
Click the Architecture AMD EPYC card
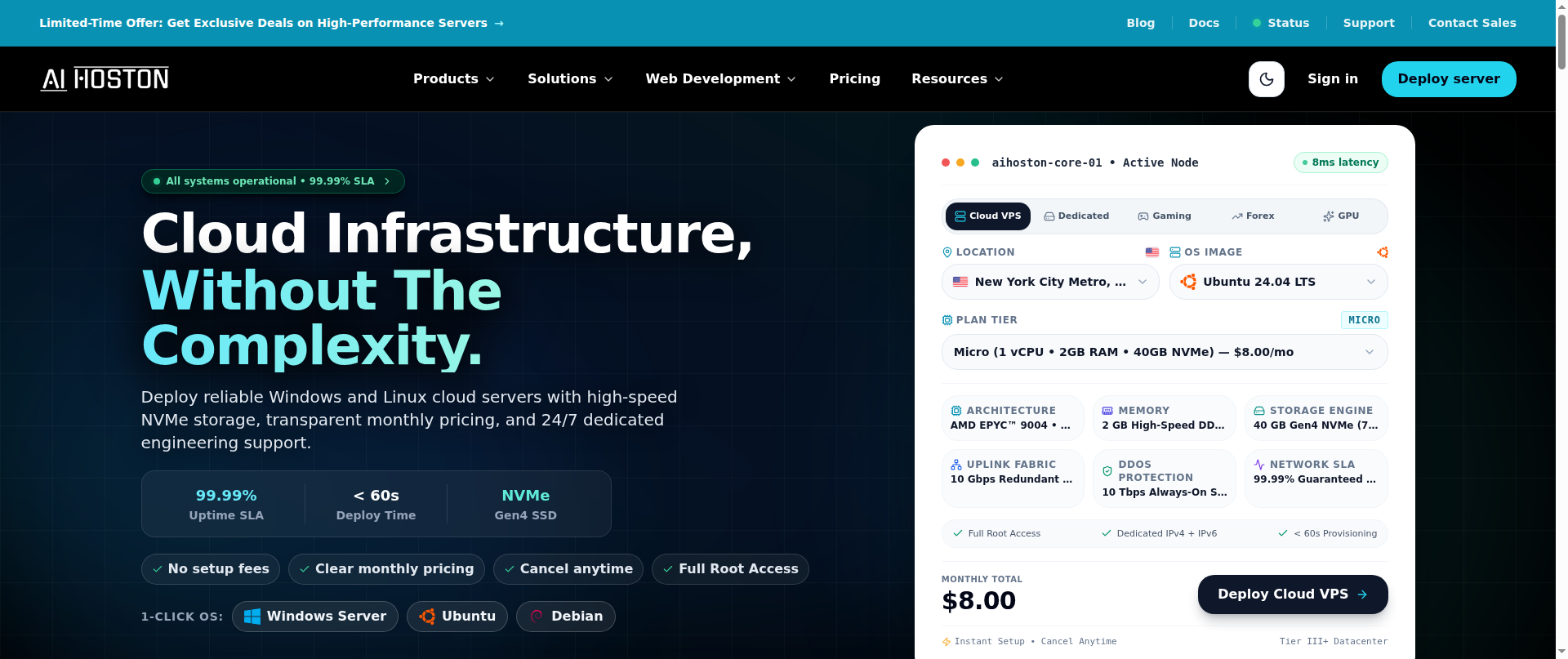[1013, 418]
